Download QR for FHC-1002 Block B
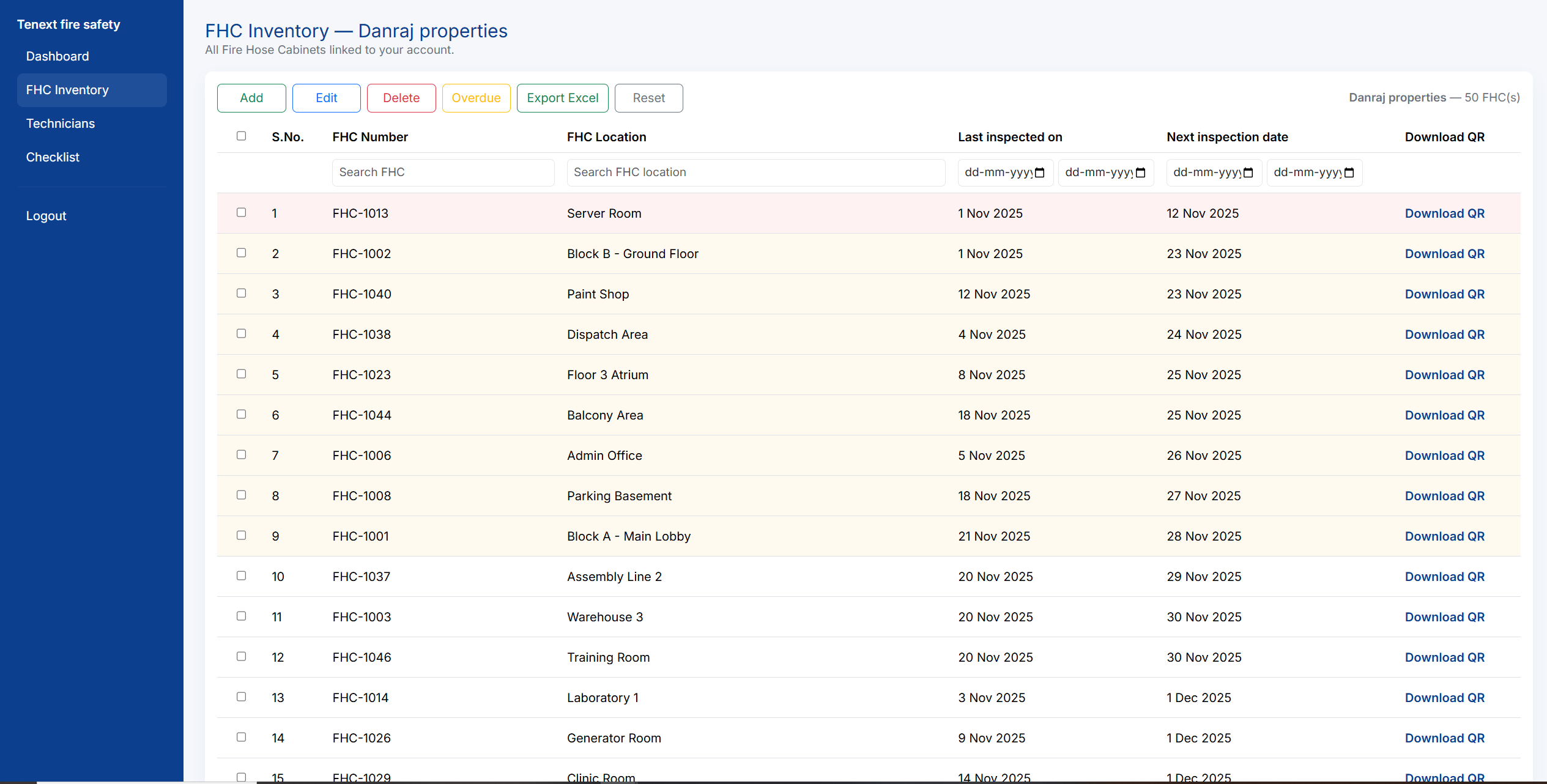Screen dimensions: 1547x784 pos(1444,254)
